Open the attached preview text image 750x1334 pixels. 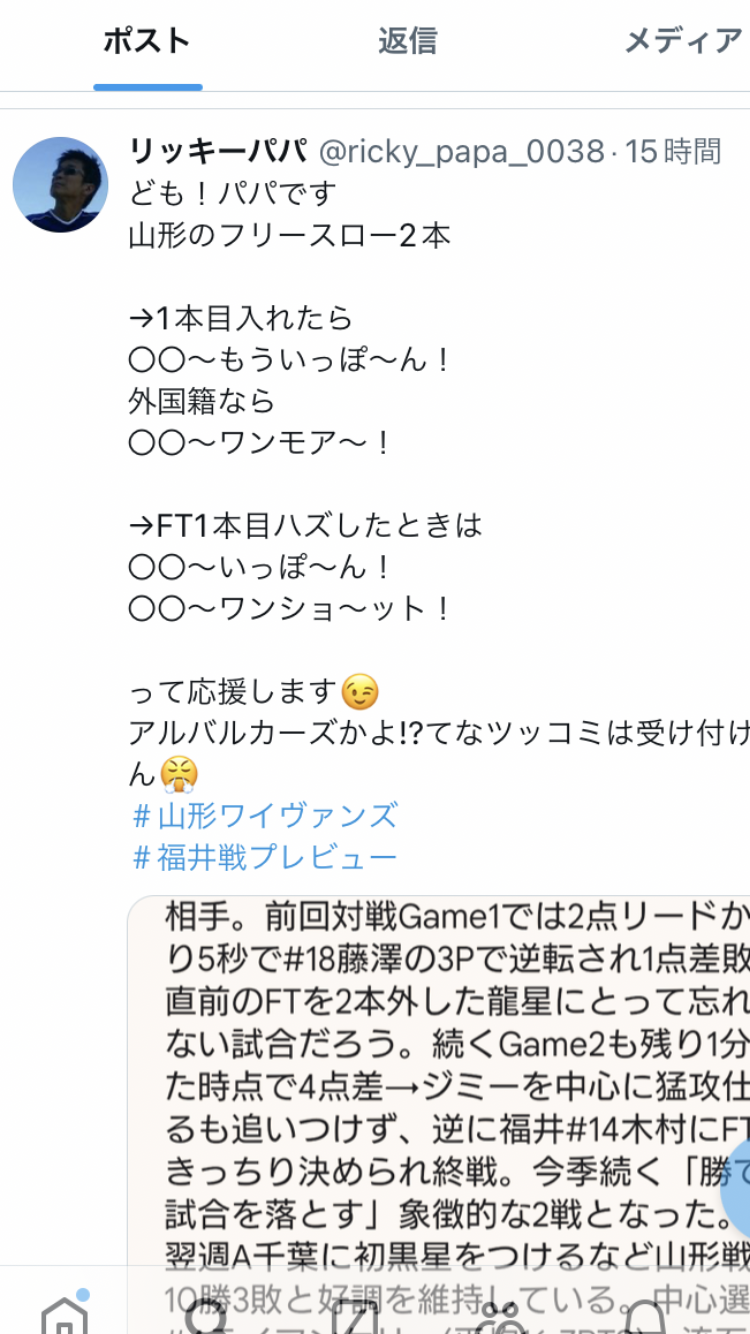[439, 1080]
